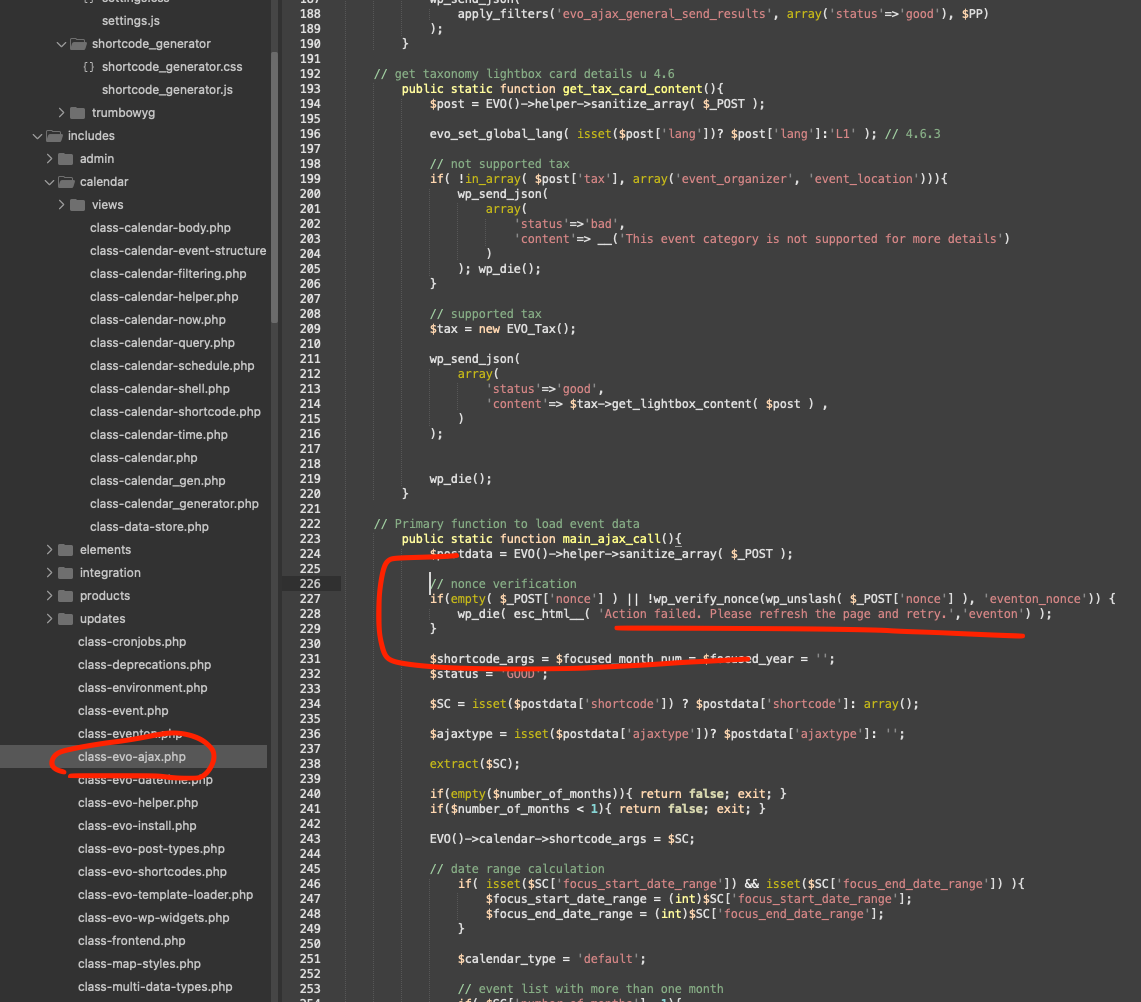Click the CSS braces icon for shortcode_generator.css
Screen dimensions: 1141x1002
88,67
